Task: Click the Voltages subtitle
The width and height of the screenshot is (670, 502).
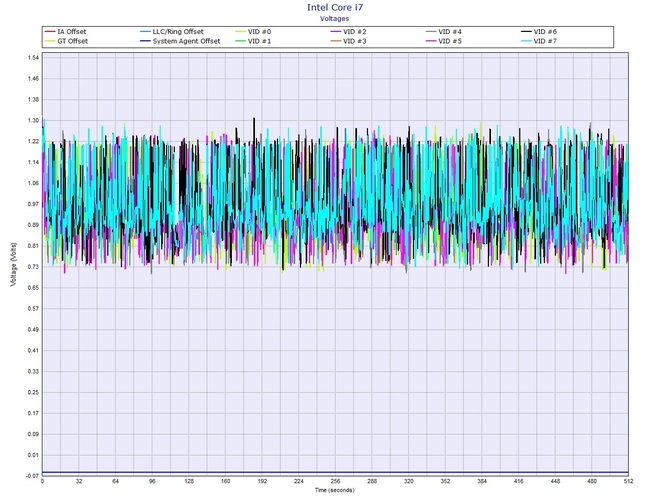Action: click(335, 19)
